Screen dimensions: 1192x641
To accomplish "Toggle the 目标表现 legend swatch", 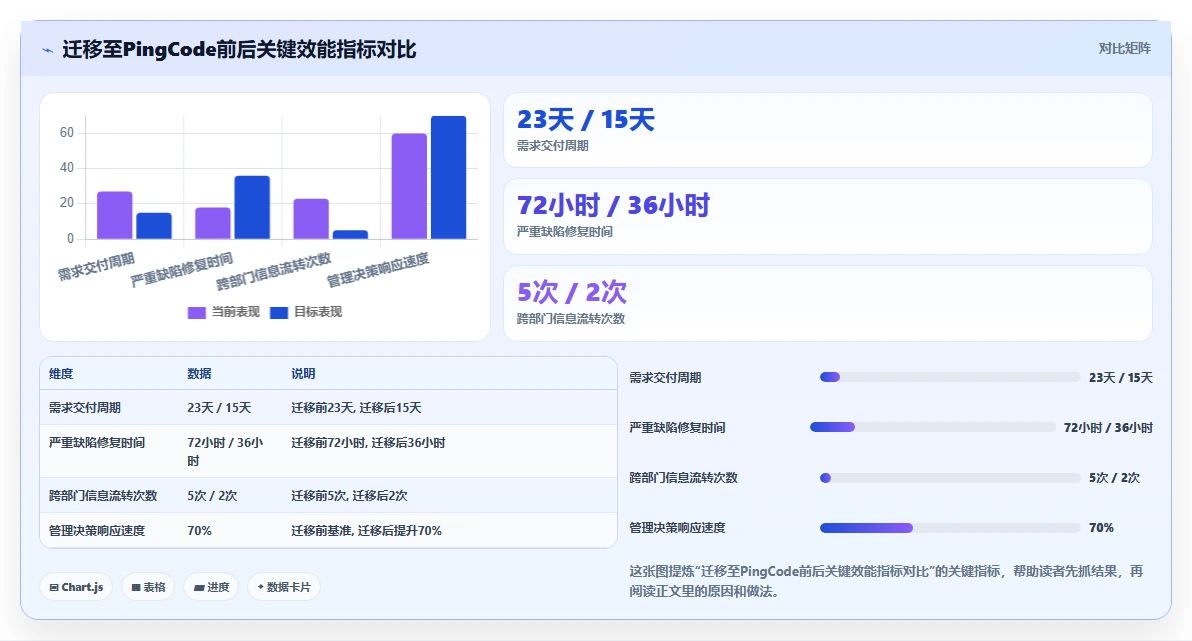I will point(279,313).
